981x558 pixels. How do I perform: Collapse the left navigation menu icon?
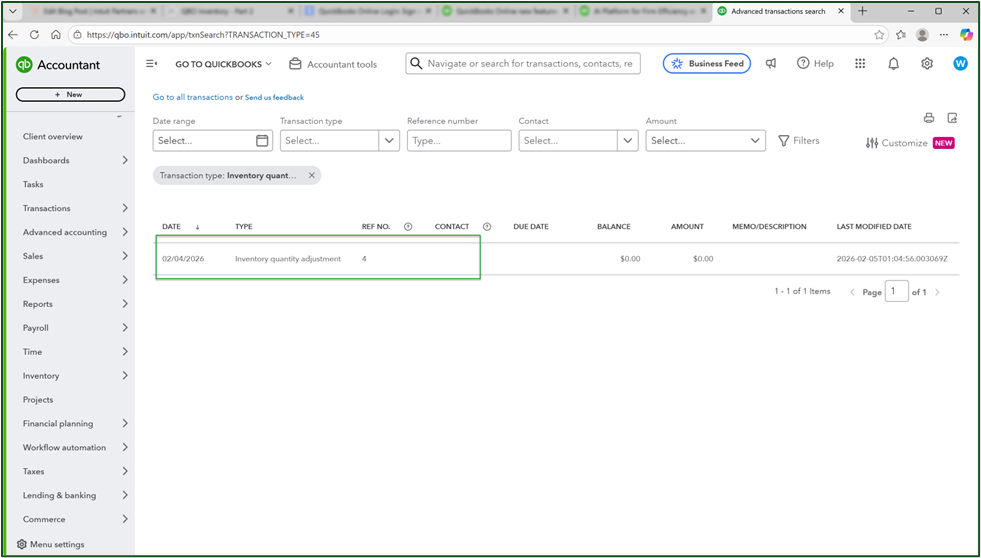tap(152, 64)
